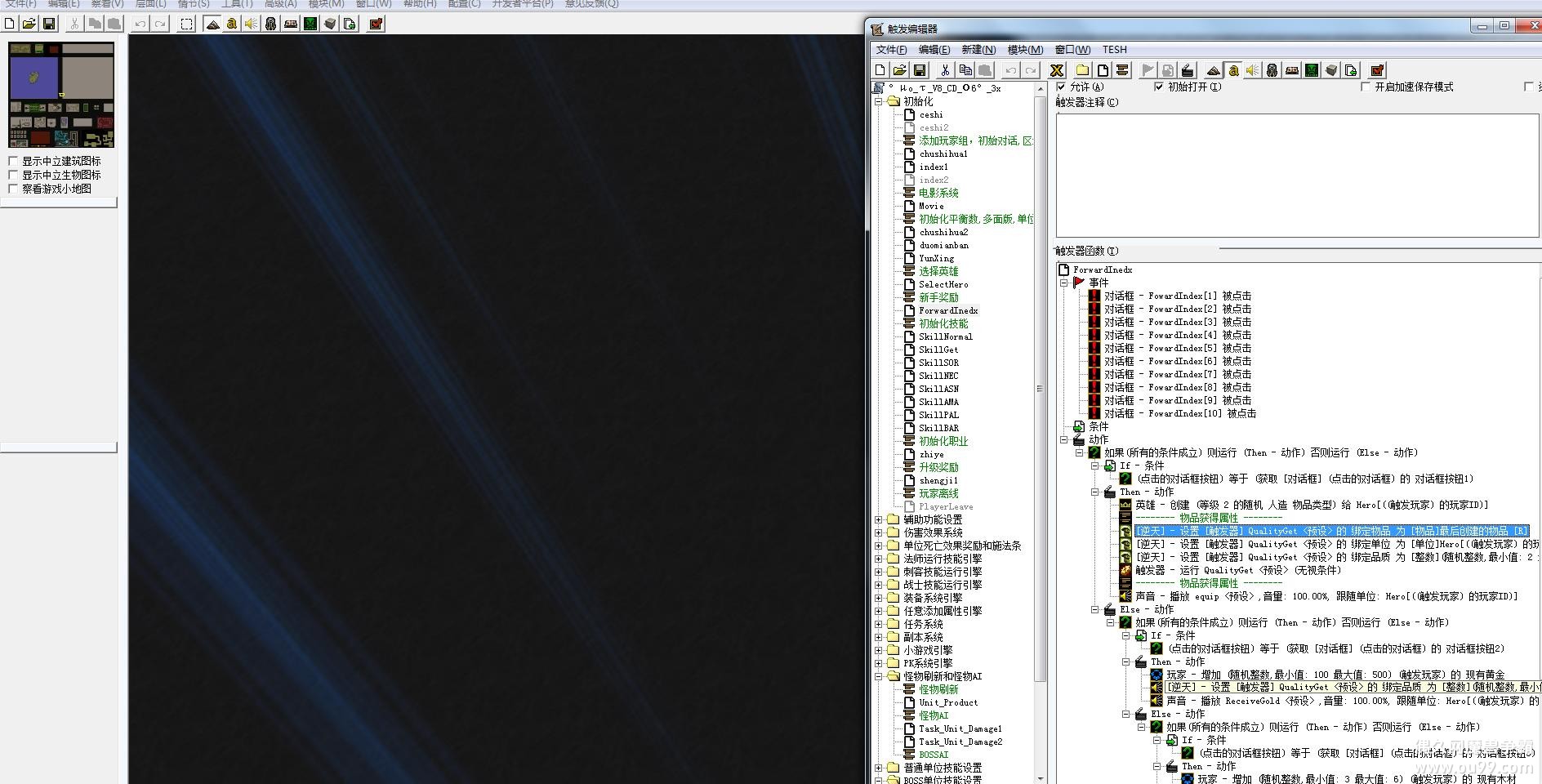
Task: Click Trigger Editor 'a' icon in main toolbar
Action: (x=232, y=24)
